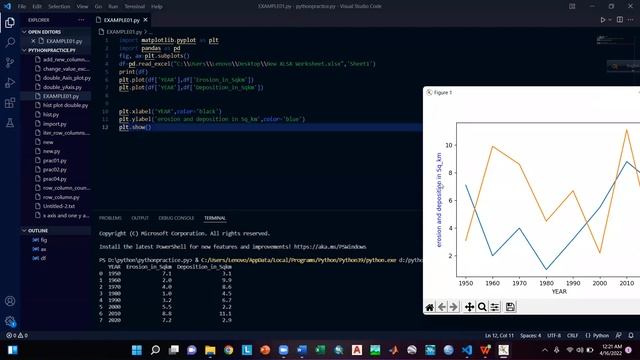The image size is (640, 360).
Task: Open the View menu
Action: pyautogui.click(x=82, y=7)
